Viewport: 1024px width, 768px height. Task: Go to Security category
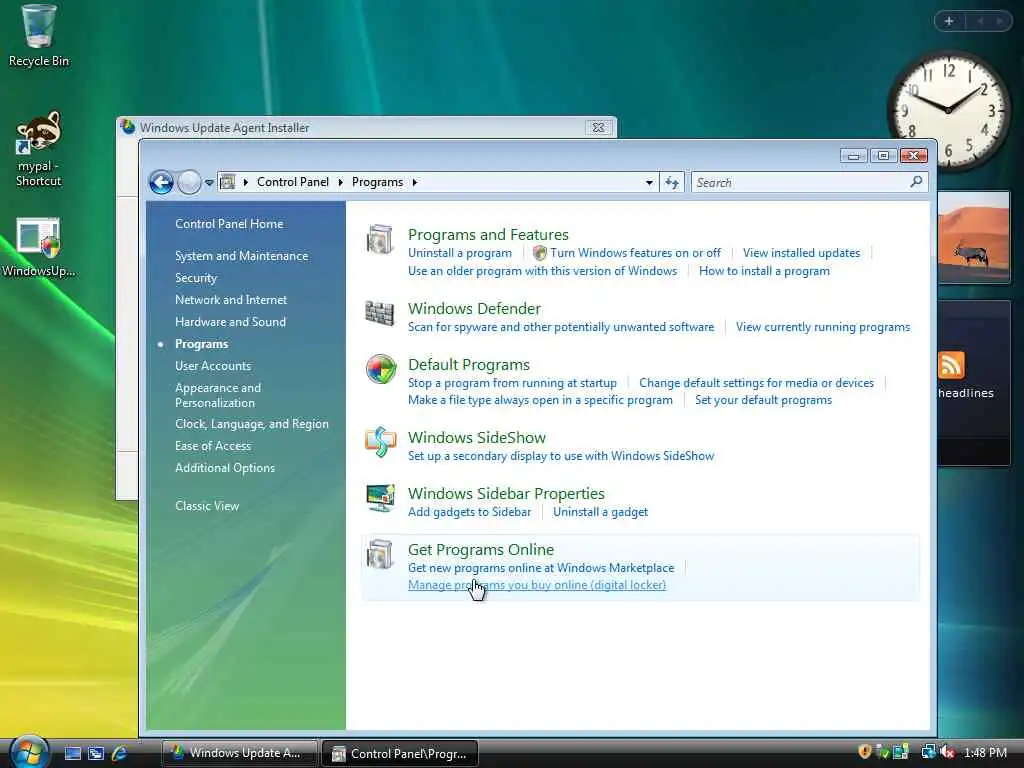point(196,278)
